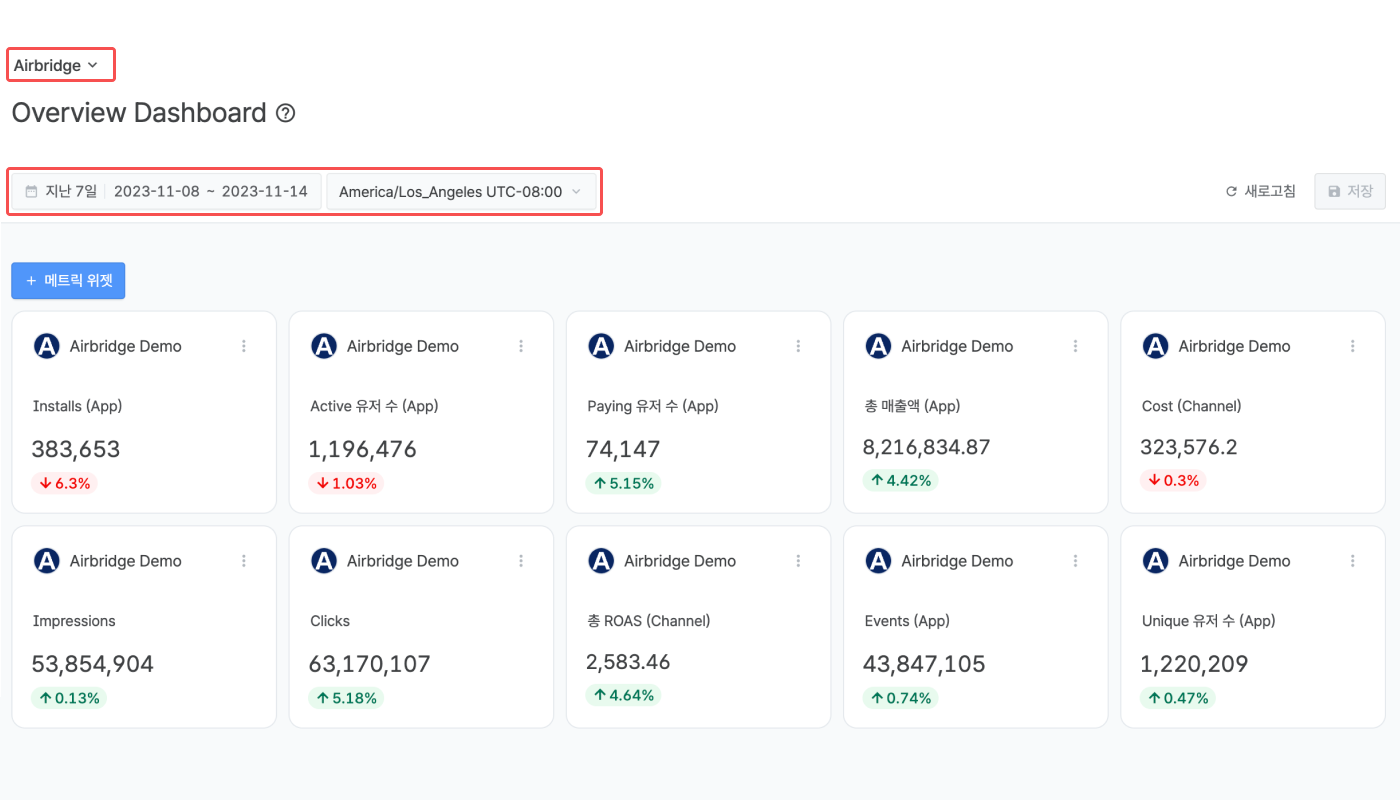Click the 0.3% decrease badge on Cost
Viewport: 1400px width, 800px height.
coord(1173,480)
